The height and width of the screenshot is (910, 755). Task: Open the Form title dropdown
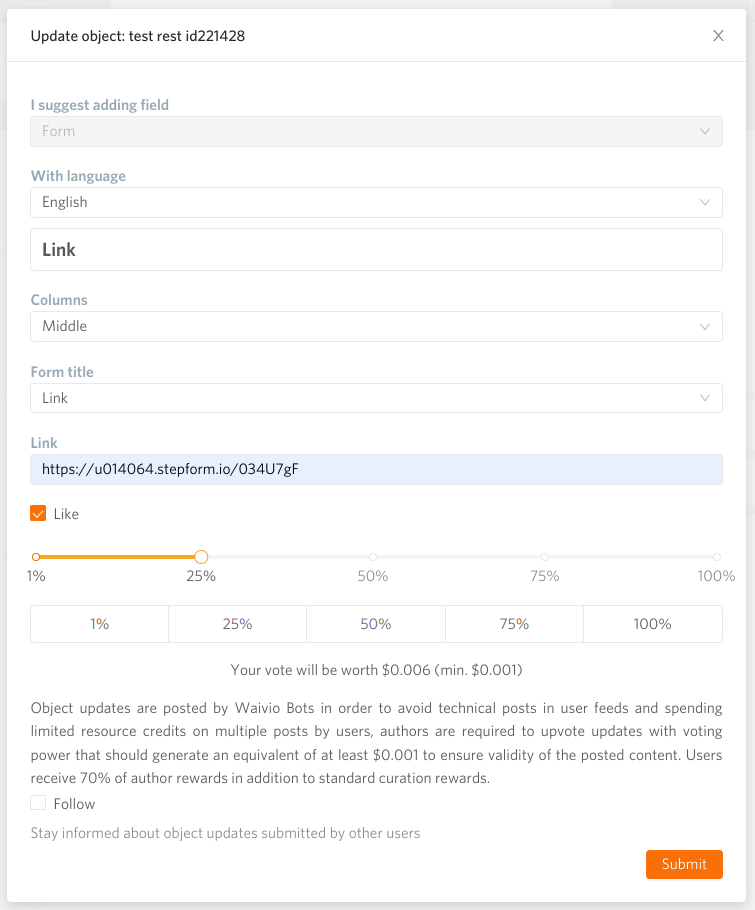[x=376, y=398]
